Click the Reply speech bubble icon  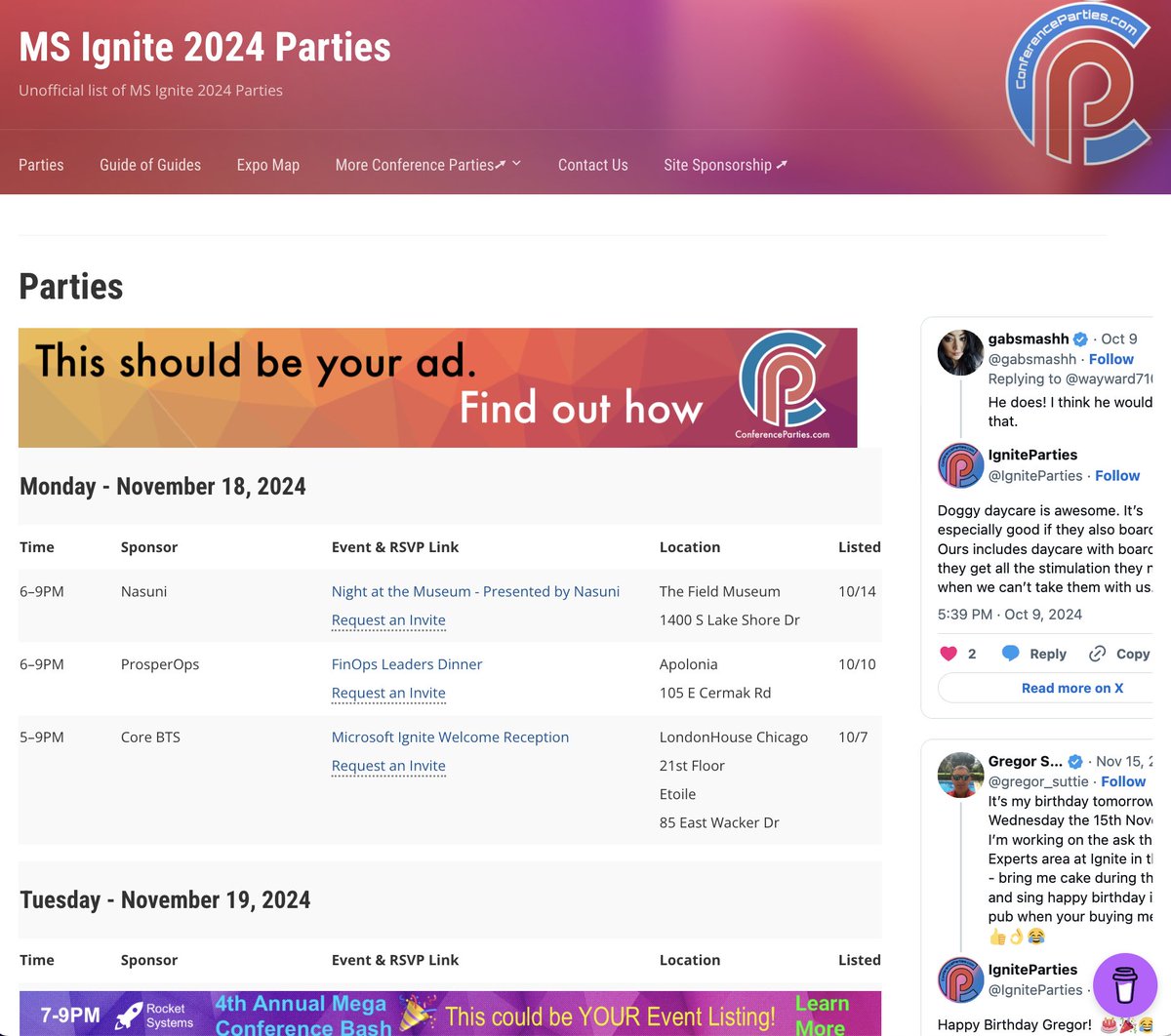click(x=1011, y=654)
